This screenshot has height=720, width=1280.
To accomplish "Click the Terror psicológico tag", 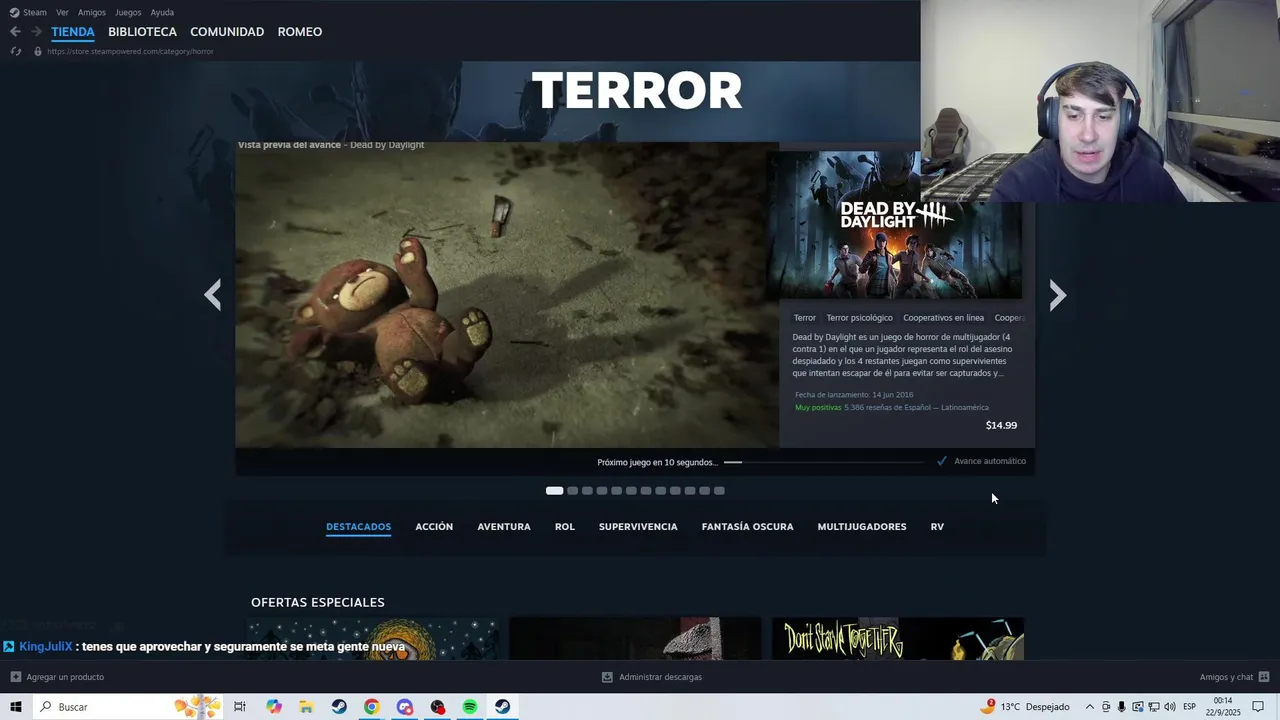I will 859,318.
